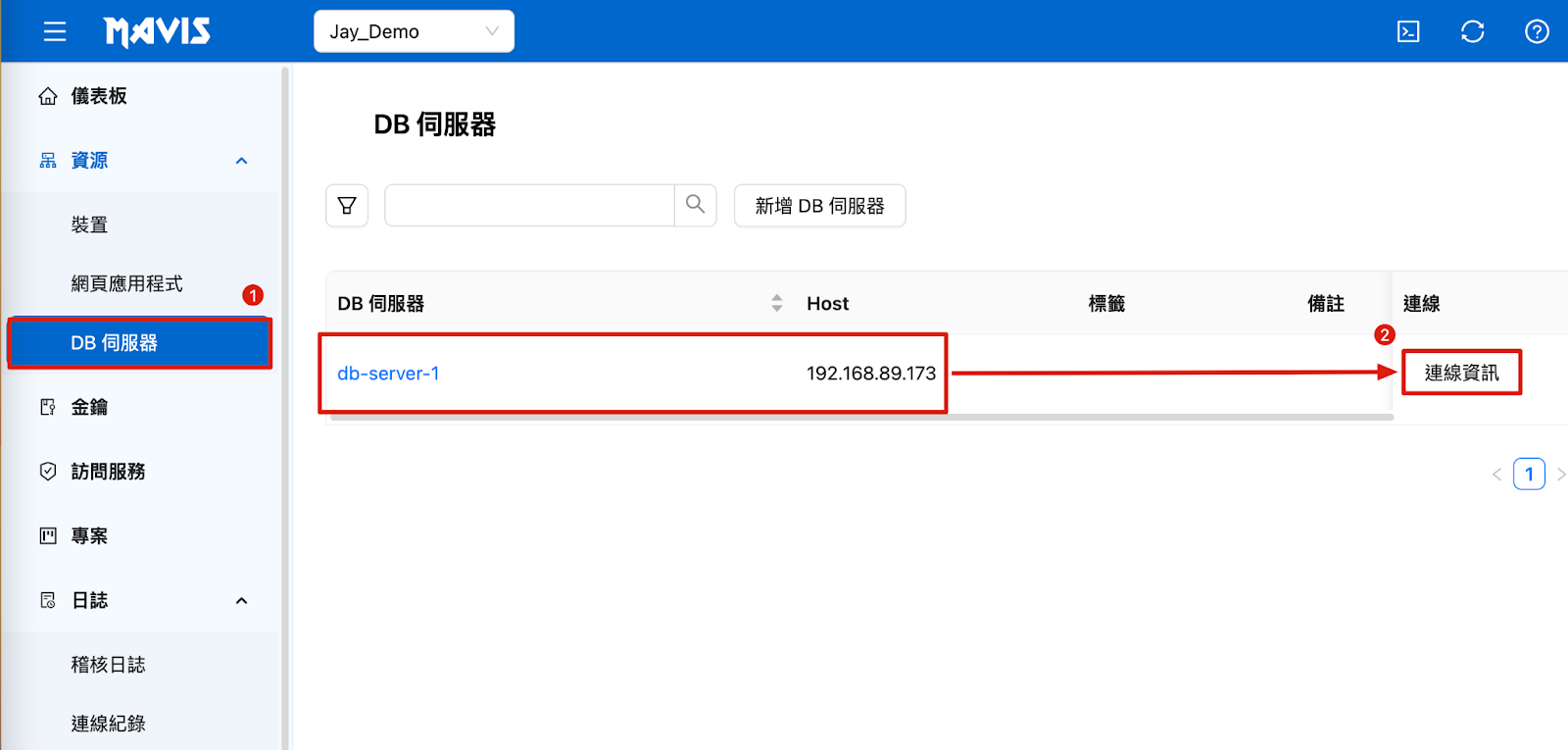Open the terminal console icon
This screenshot has width=1568, height=750.
pos(1408,31)
